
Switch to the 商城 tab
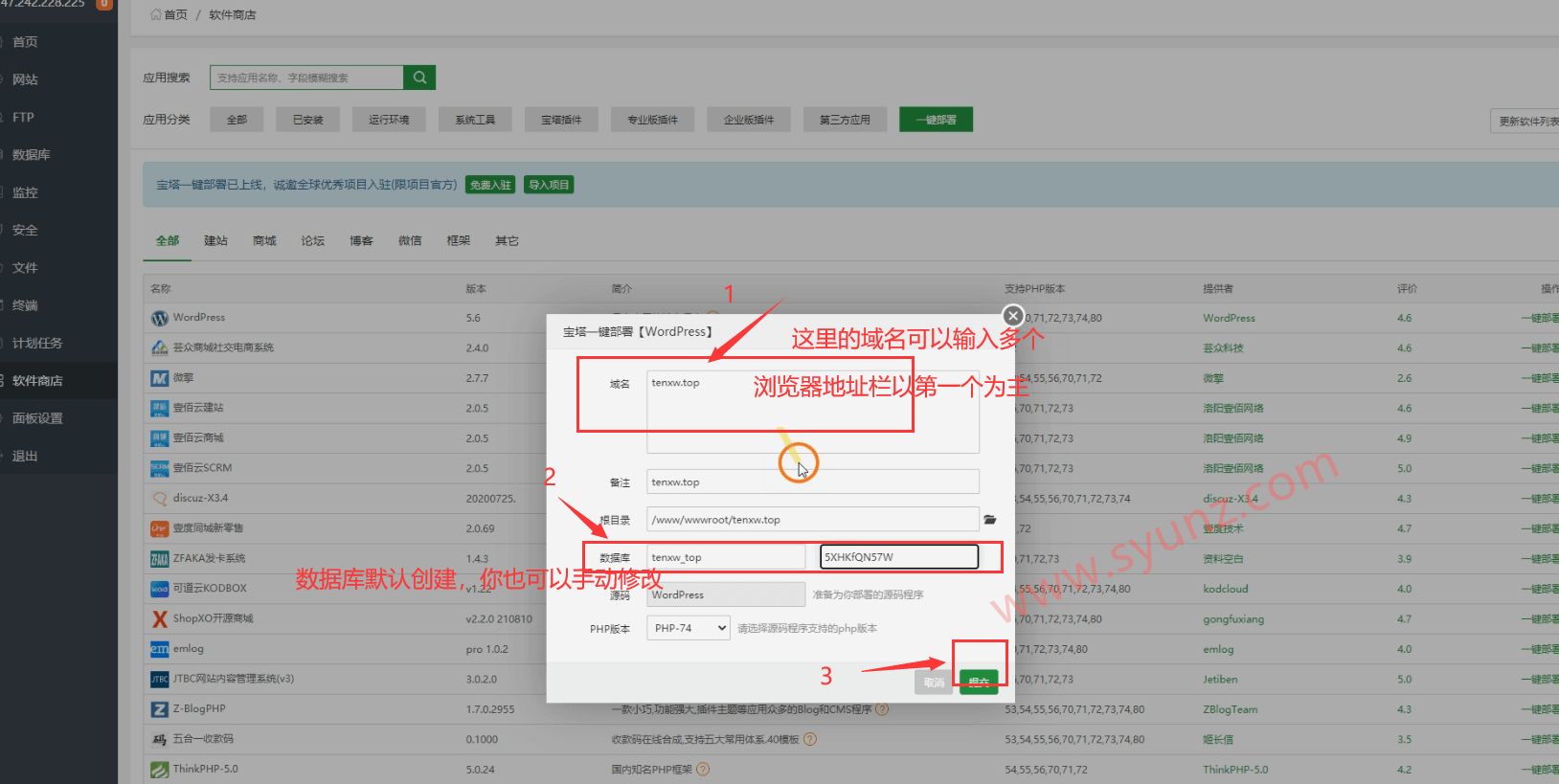264,241
